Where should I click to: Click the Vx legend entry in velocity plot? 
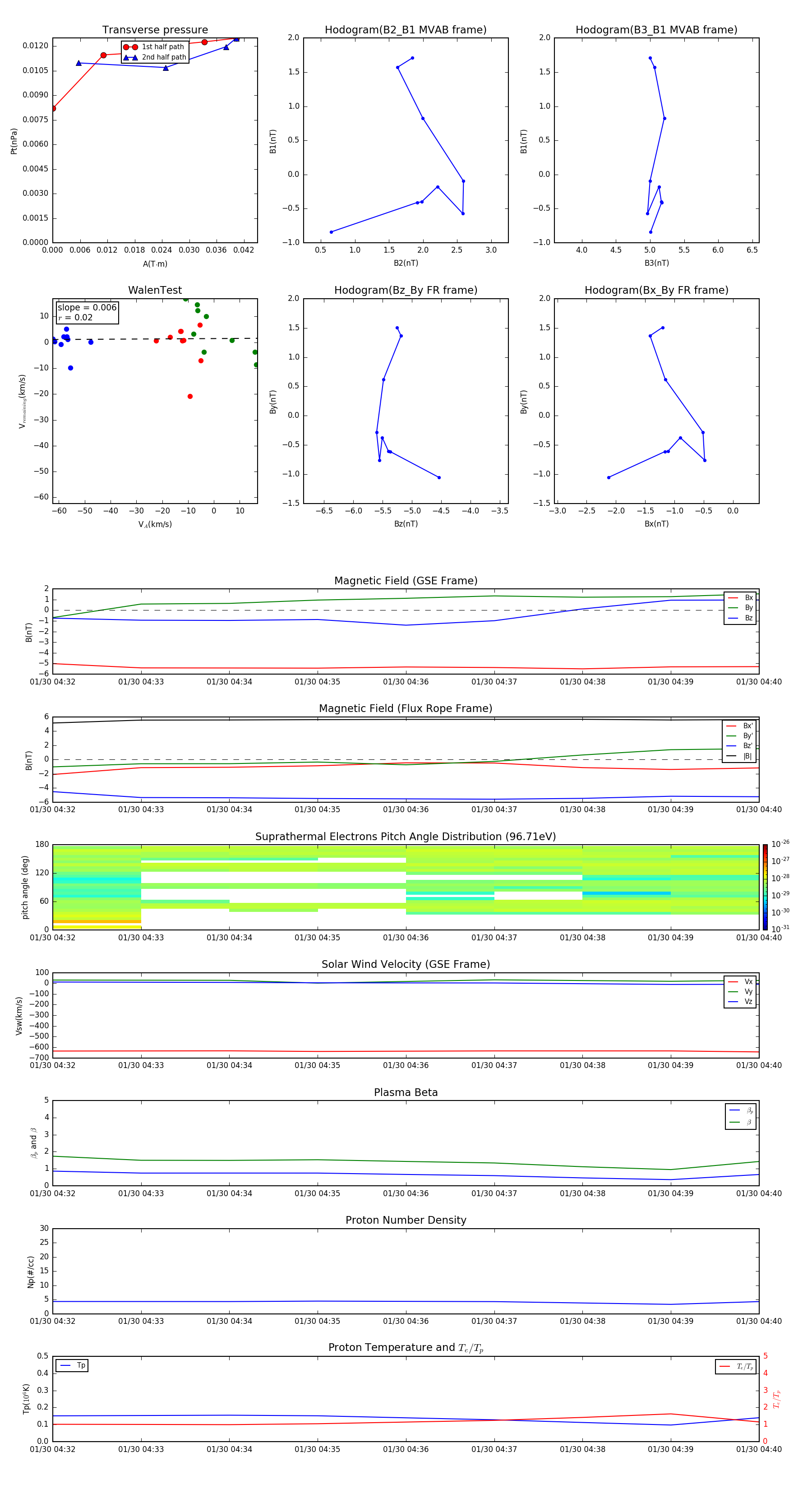740,981
